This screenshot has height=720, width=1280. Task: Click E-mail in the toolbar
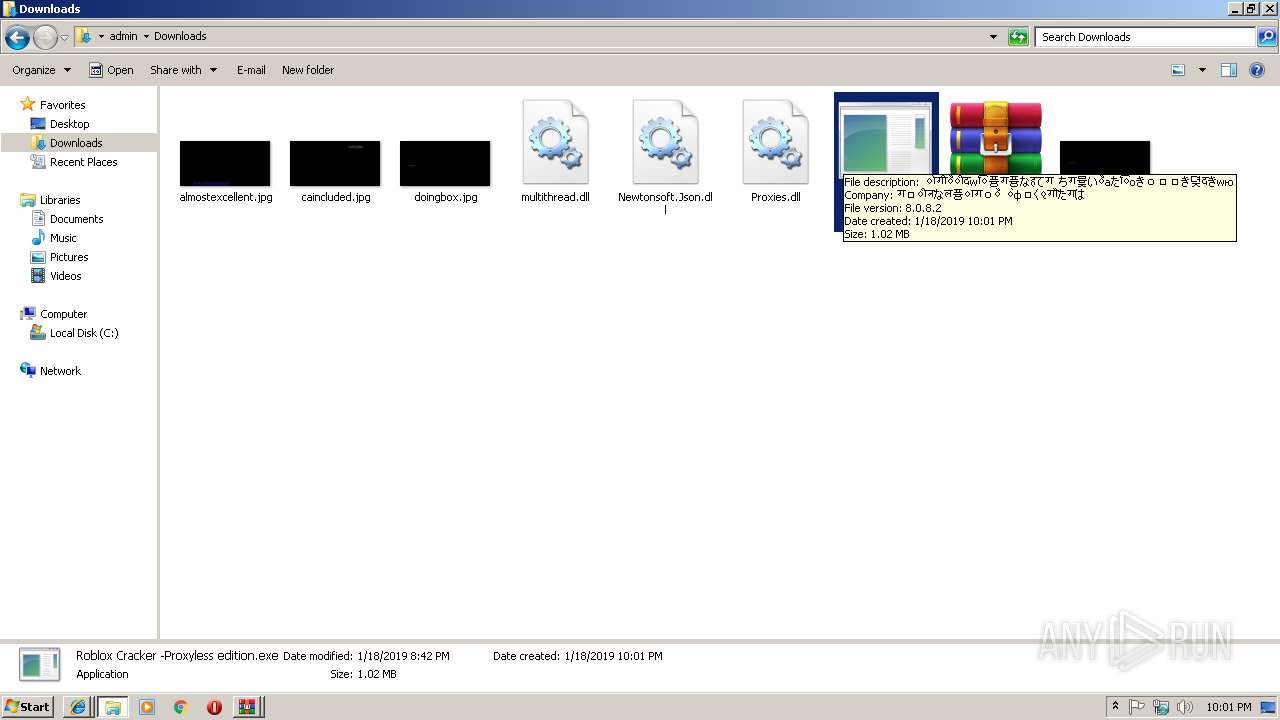click(x=251, y=70)
